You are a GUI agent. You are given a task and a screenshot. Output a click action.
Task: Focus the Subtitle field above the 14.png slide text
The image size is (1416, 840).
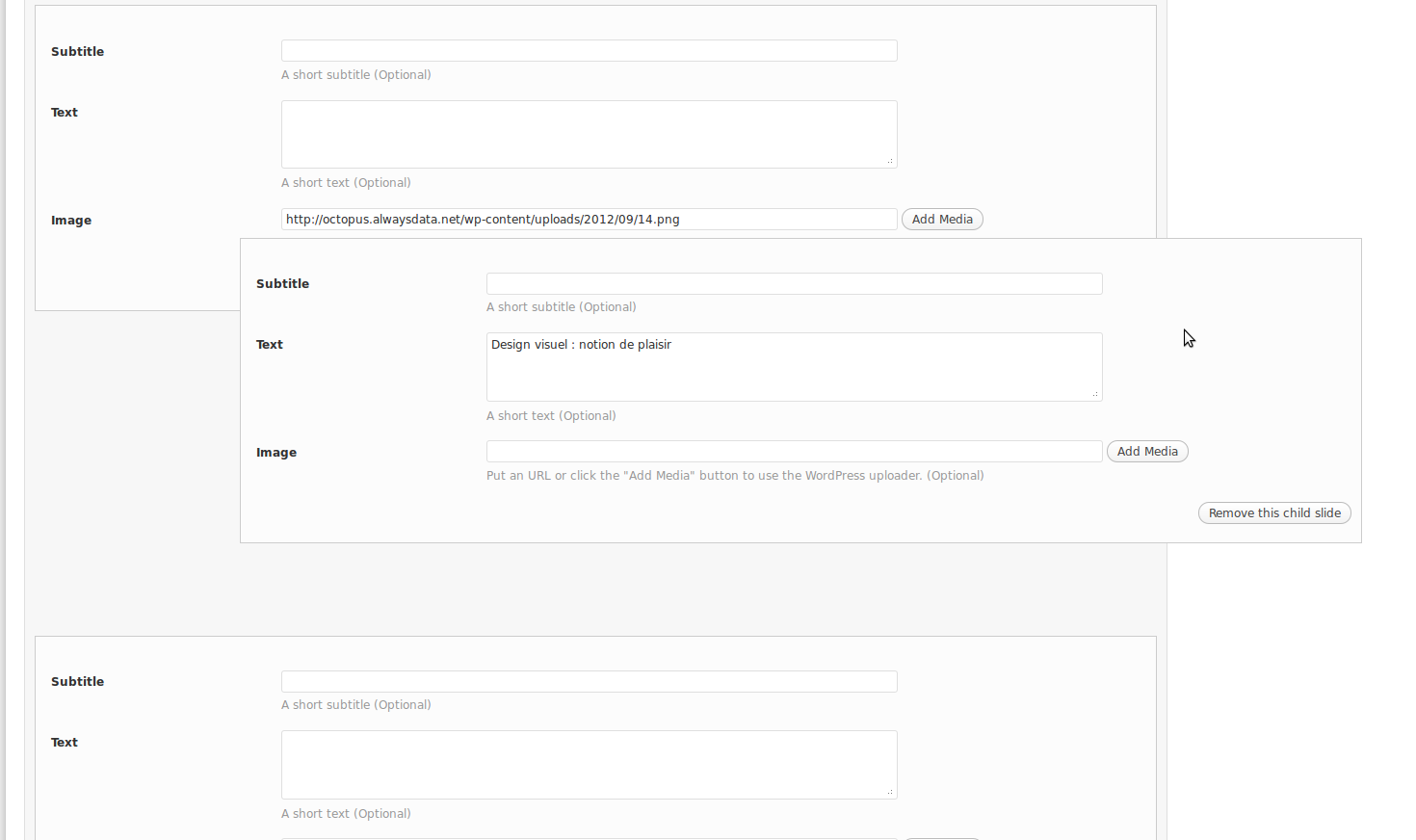pyautogui.click(x=589, y=51)
